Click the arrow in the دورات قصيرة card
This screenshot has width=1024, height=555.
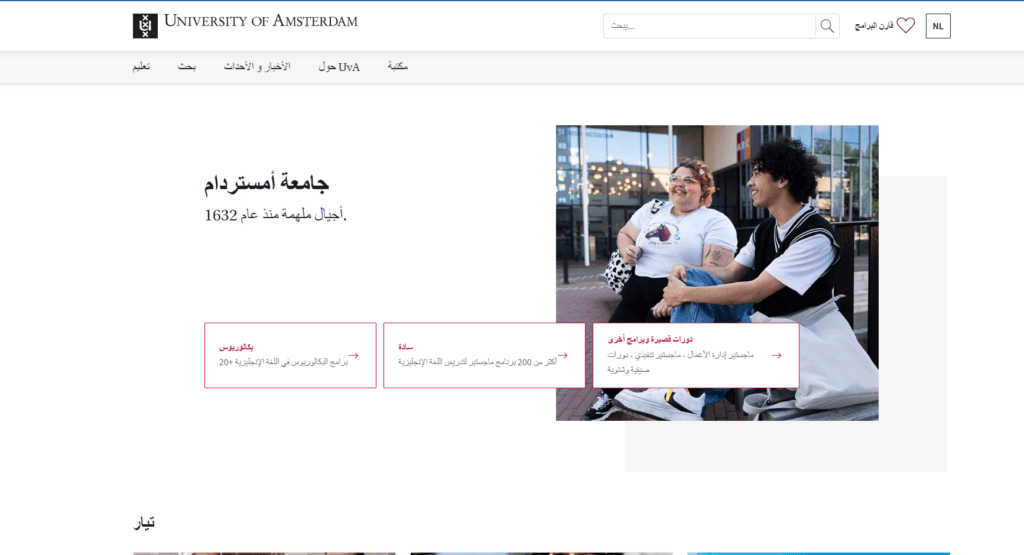pyautogui.click(x=776, y=355)
